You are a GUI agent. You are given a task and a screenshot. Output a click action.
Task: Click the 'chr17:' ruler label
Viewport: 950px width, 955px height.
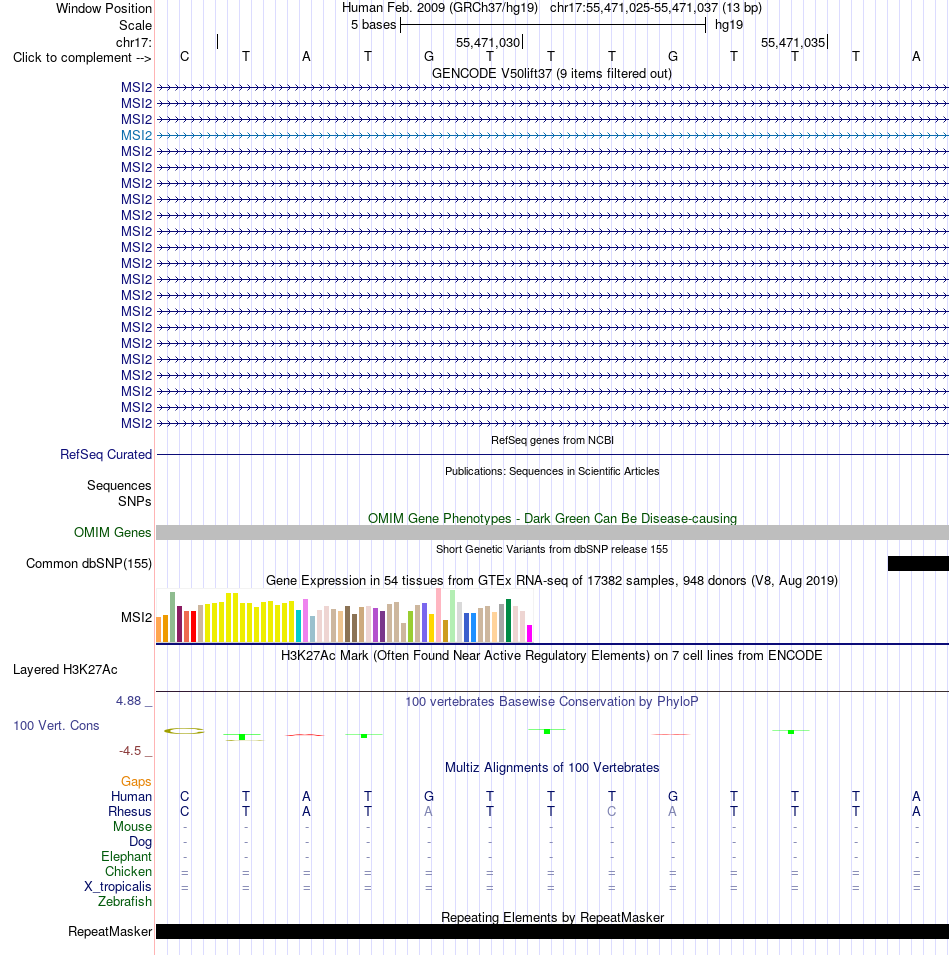133,42
